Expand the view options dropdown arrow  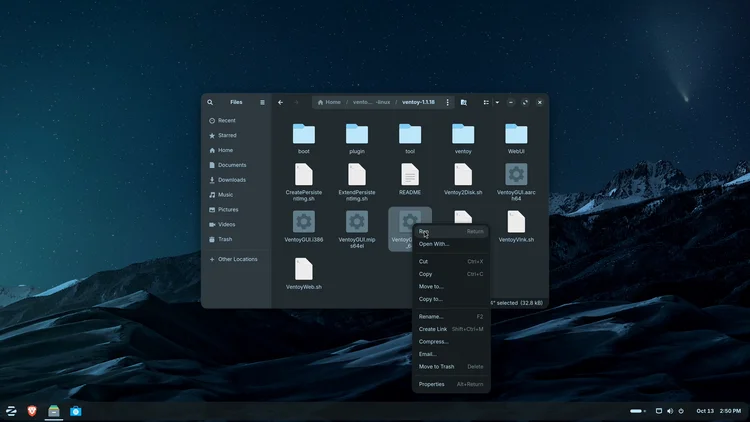click(497, 102)
